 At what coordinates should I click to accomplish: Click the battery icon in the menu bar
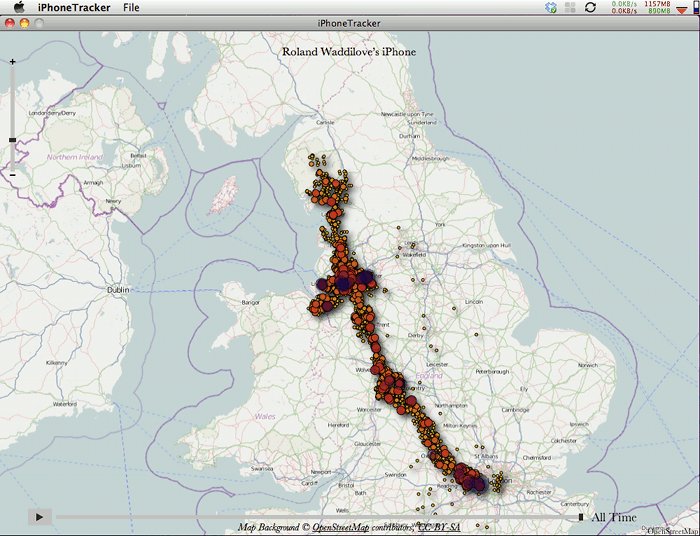694,7
